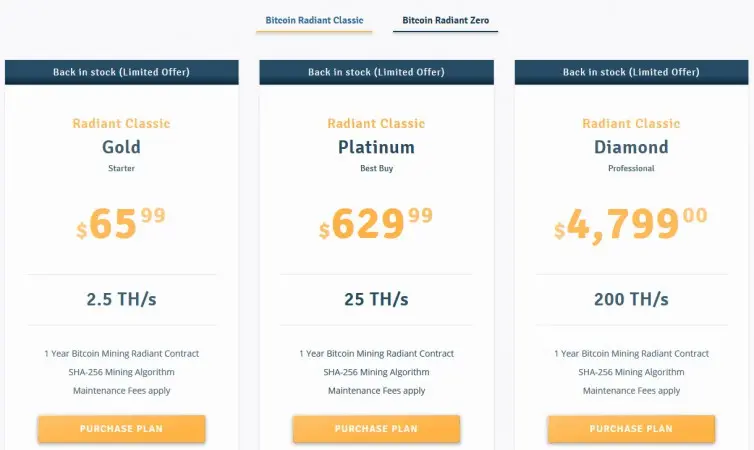Purchase the Diamond professional plan
Screen dimensions: 754x450
tap(631, 428)
